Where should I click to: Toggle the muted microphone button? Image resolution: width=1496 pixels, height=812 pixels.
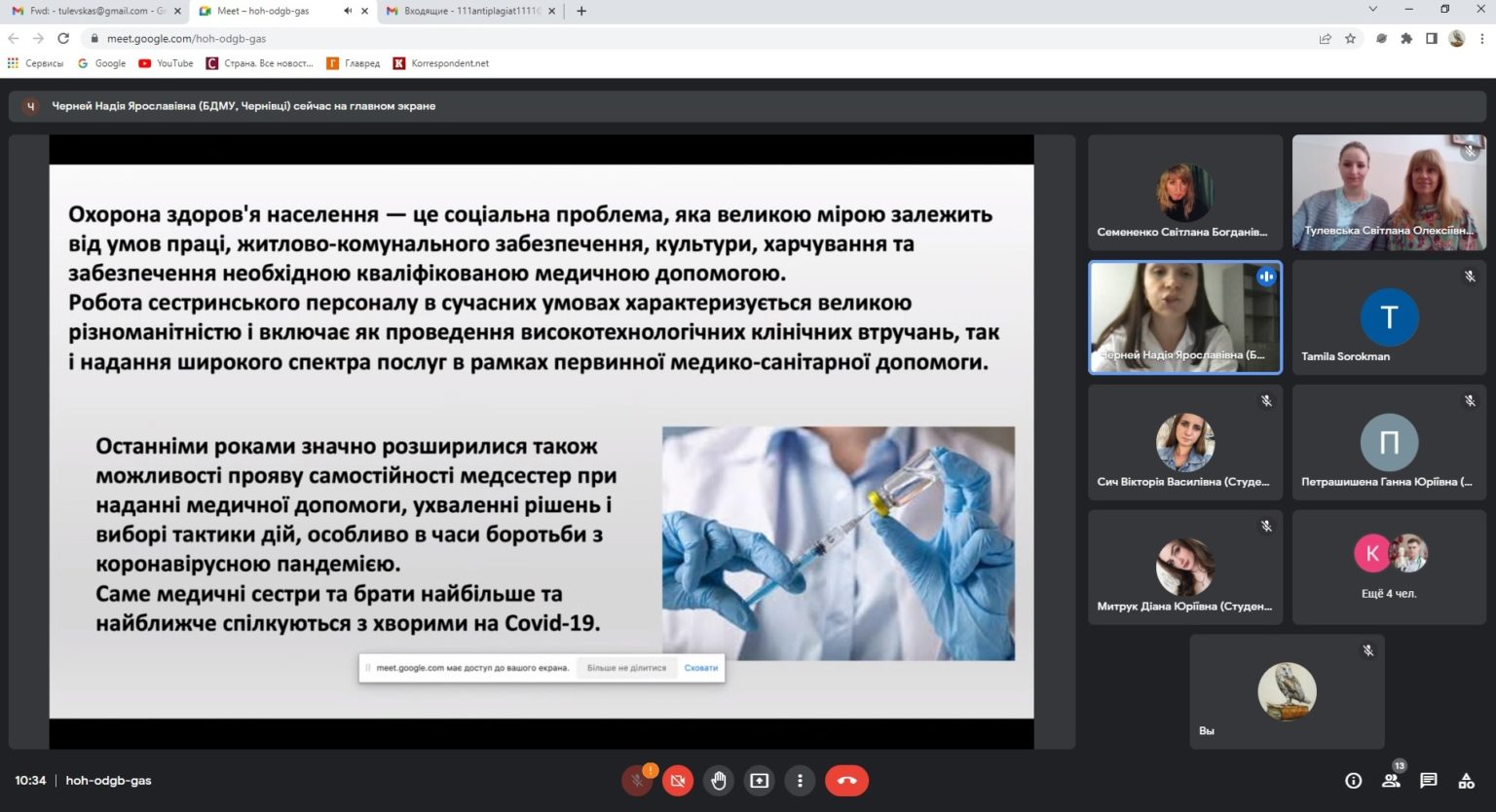coord(637,781)
